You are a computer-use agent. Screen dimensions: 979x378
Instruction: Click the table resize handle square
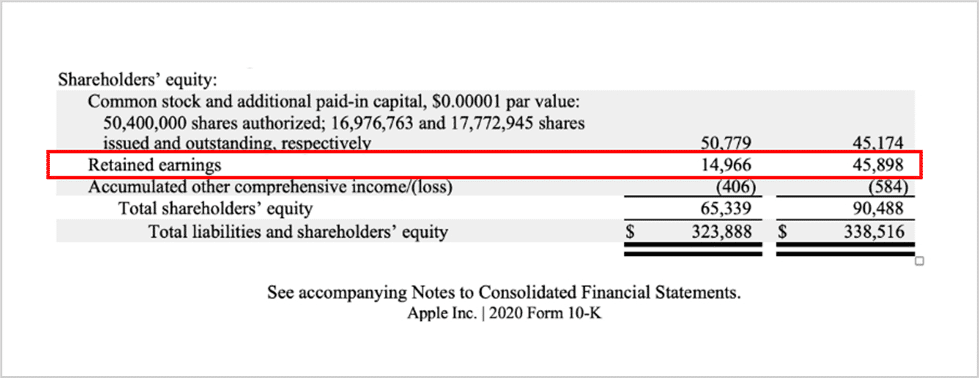pyautogui.click(x=918, y=261)
